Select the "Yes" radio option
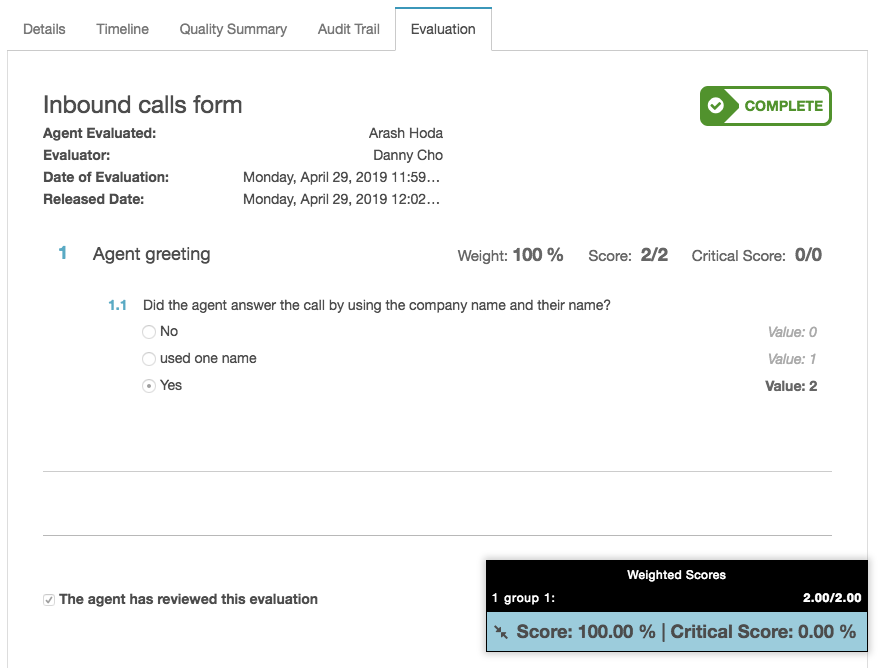Image resolution: width=878 pixels, height=668 pixels. click(x=148, y=386)
